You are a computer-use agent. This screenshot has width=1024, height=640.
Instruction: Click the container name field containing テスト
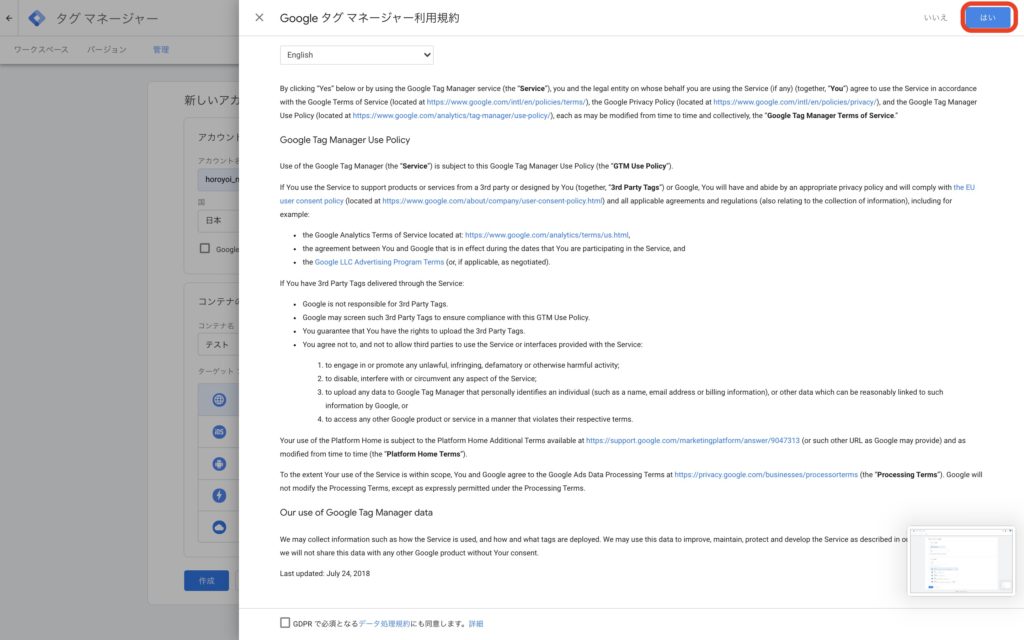pyautogui.click(x=218, y=345)
